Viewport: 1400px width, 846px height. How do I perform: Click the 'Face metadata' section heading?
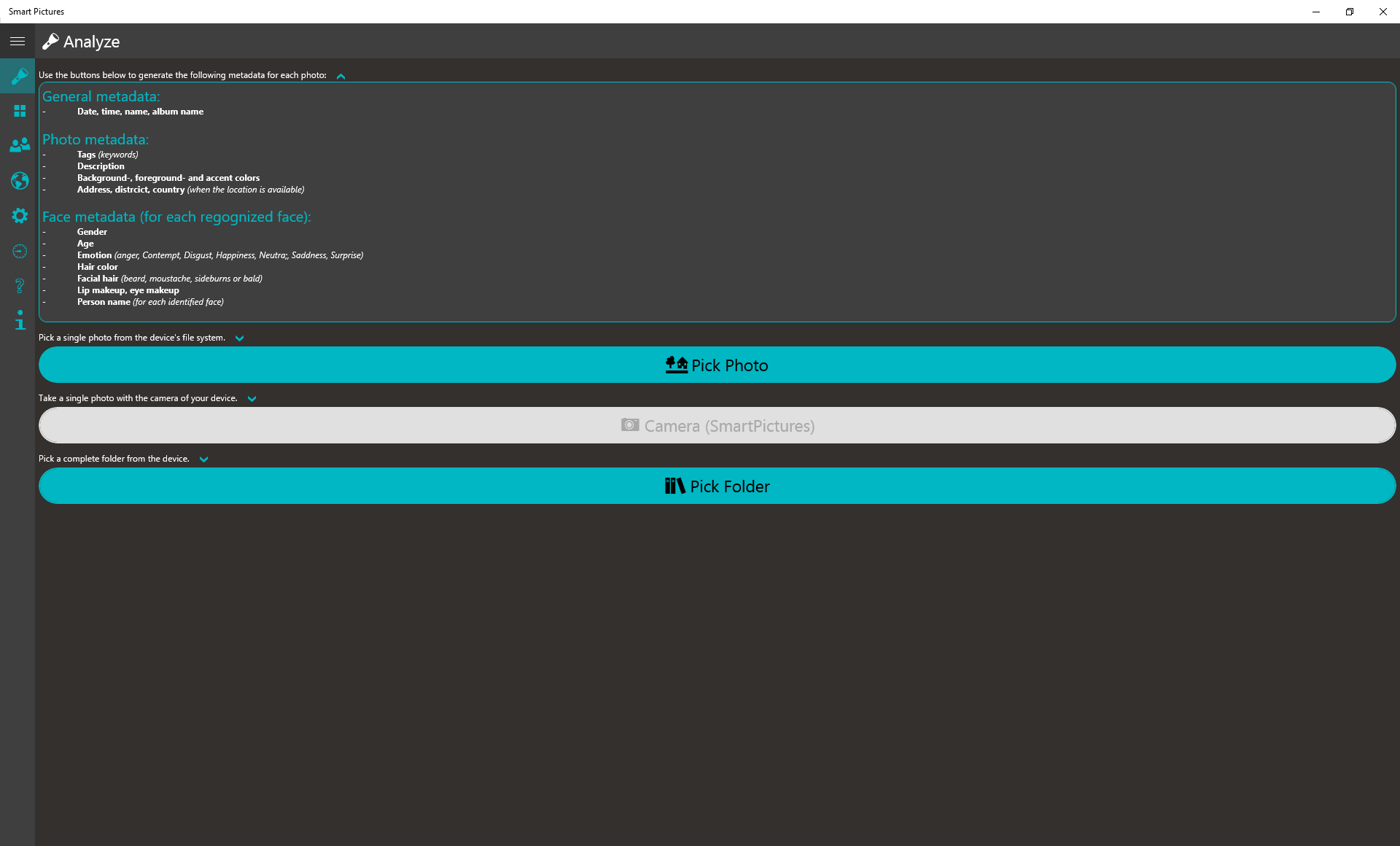tap(176, 217)
